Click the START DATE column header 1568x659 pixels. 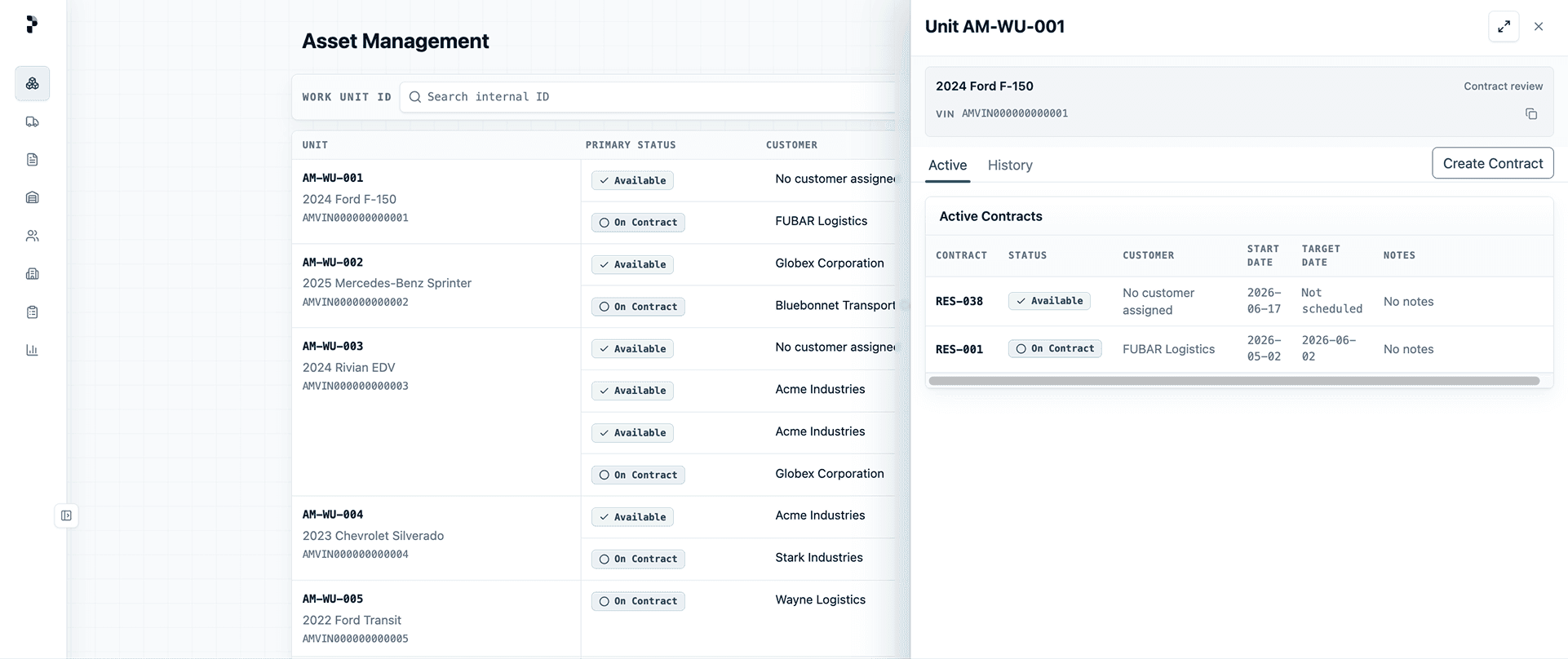pos(1263,255)
